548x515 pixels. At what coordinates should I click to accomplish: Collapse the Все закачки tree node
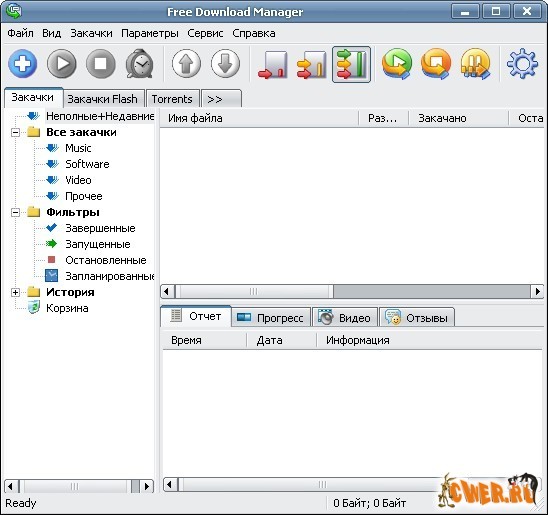pos(15,132)
